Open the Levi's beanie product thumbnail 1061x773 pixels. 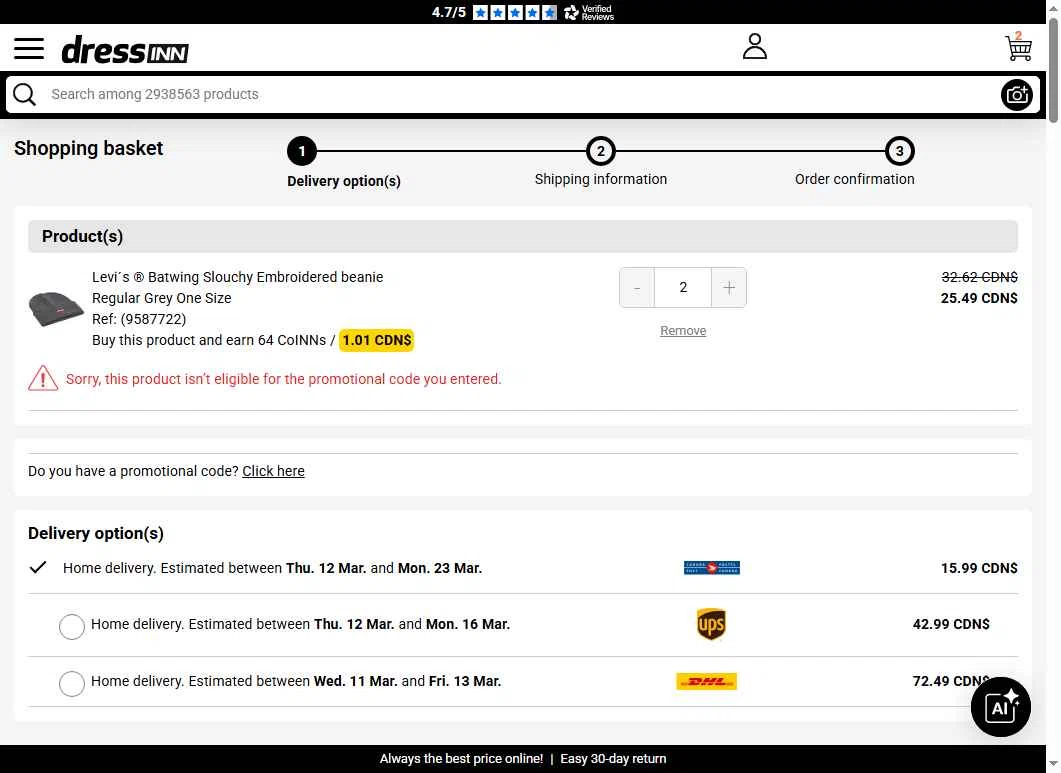56,309
